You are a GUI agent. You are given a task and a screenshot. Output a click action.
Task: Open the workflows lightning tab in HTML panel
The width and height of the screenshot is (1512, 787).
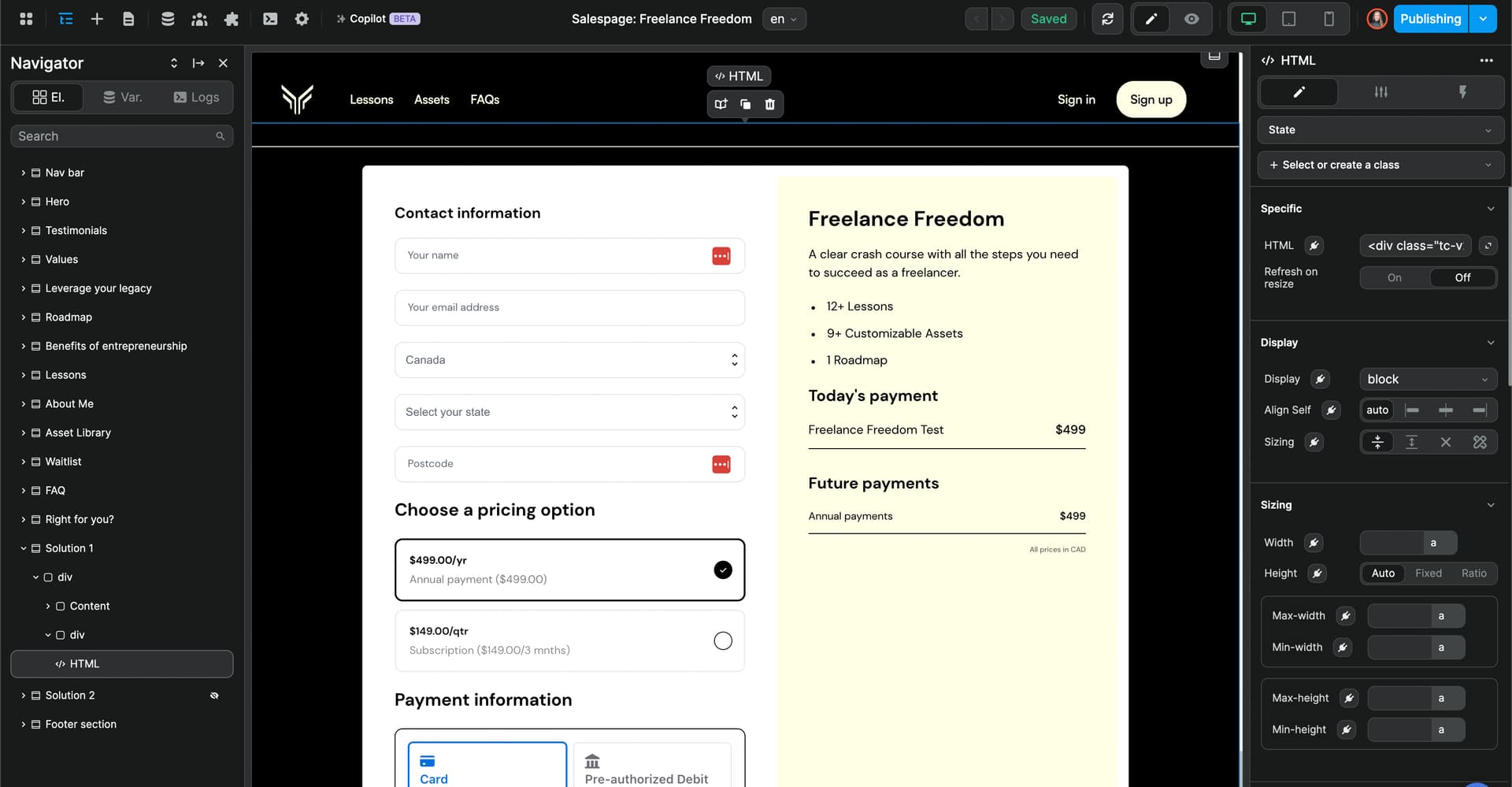[1462, 92]
